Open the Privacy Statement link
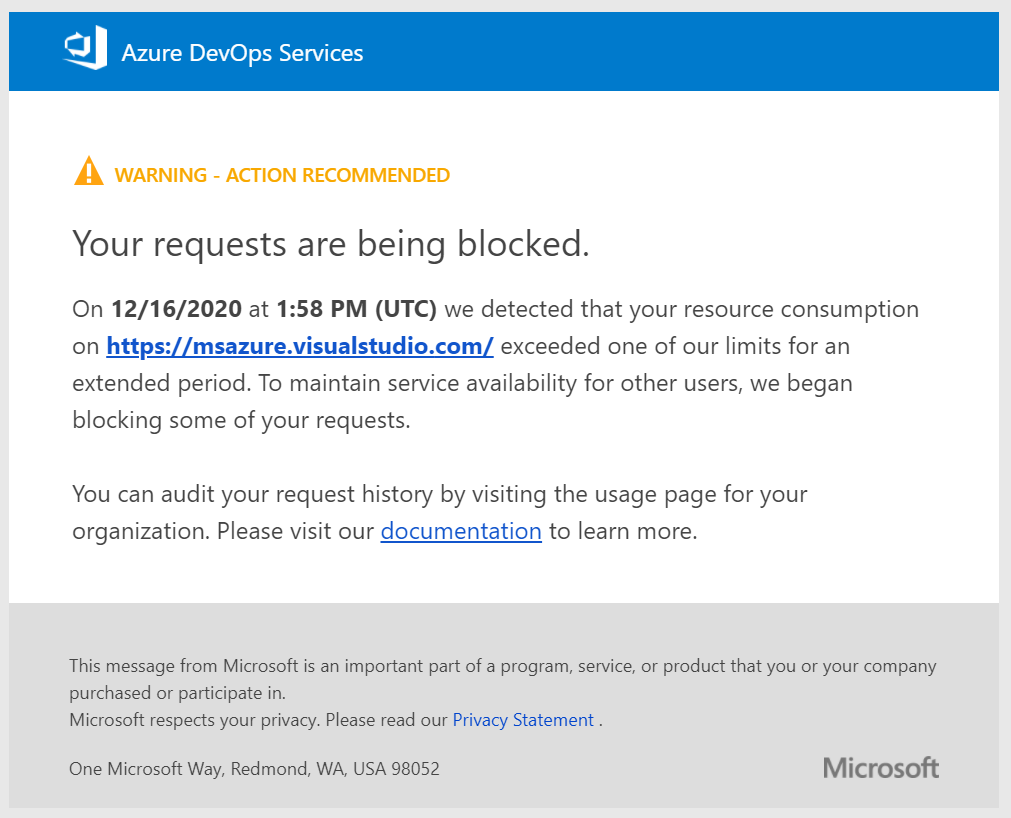 523,720
